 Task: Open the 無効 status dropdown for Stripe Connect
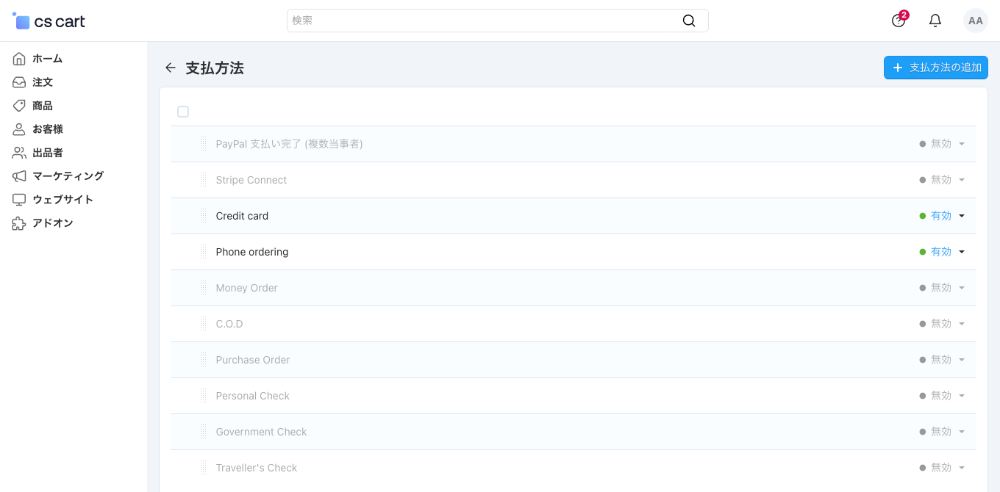(x=942, y=180)
